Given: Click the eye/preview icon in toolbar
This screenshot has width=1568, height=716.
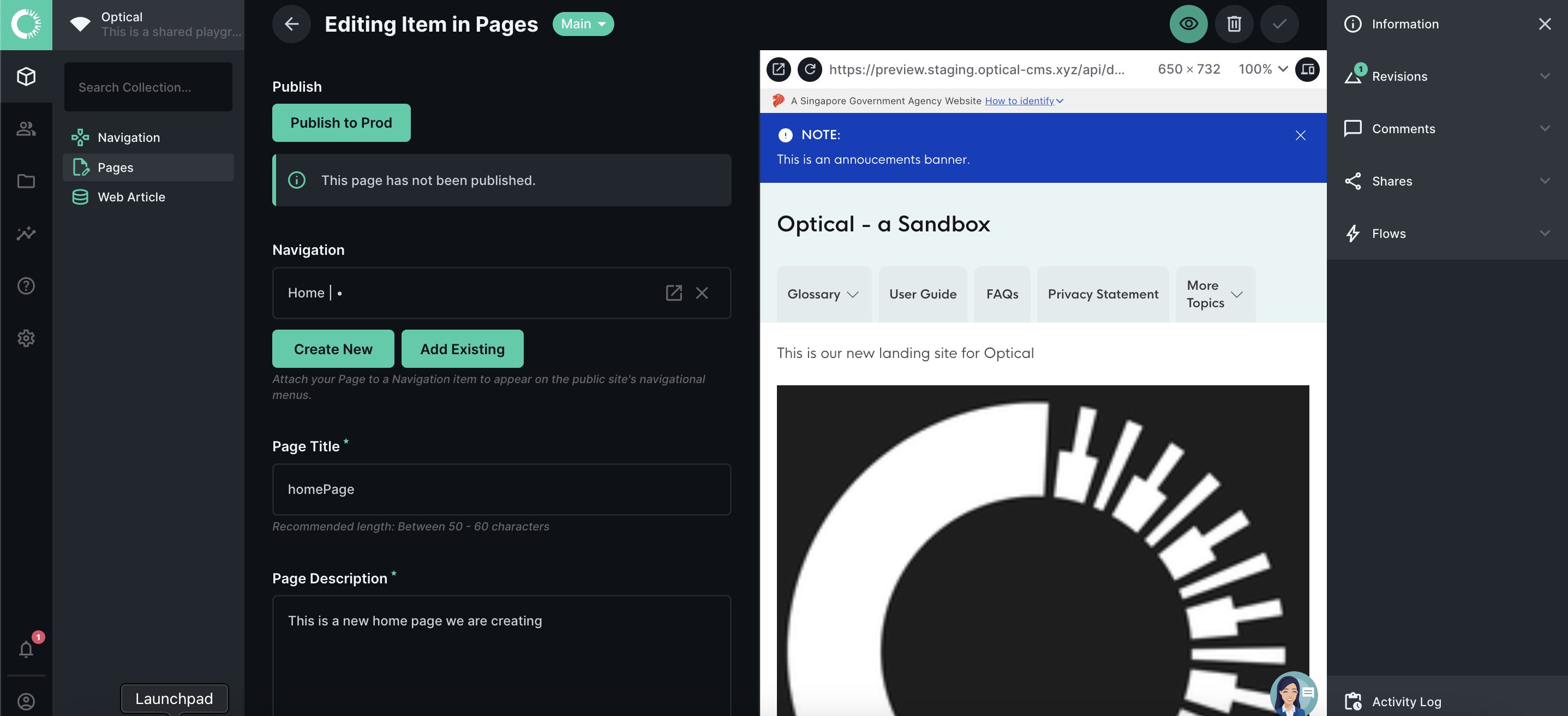Looking at the screenshot, I should [1189, 23].
